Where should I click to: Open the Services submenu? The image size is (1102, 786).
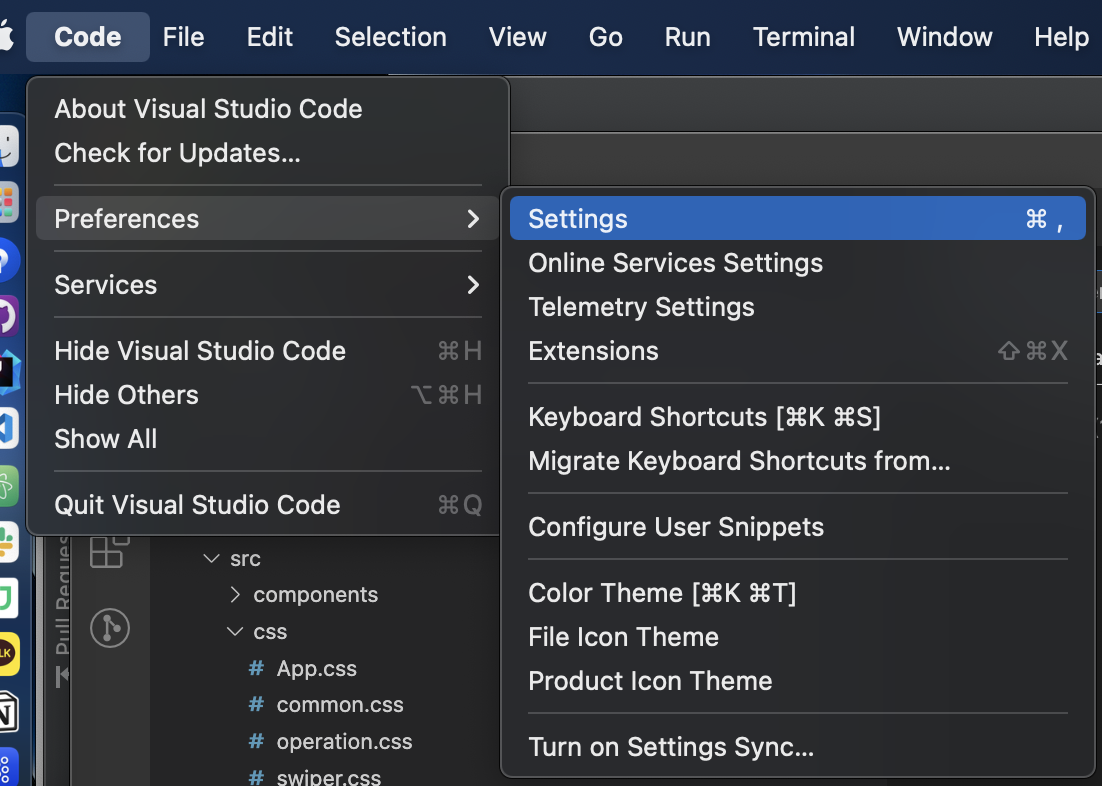click(267, 285)
